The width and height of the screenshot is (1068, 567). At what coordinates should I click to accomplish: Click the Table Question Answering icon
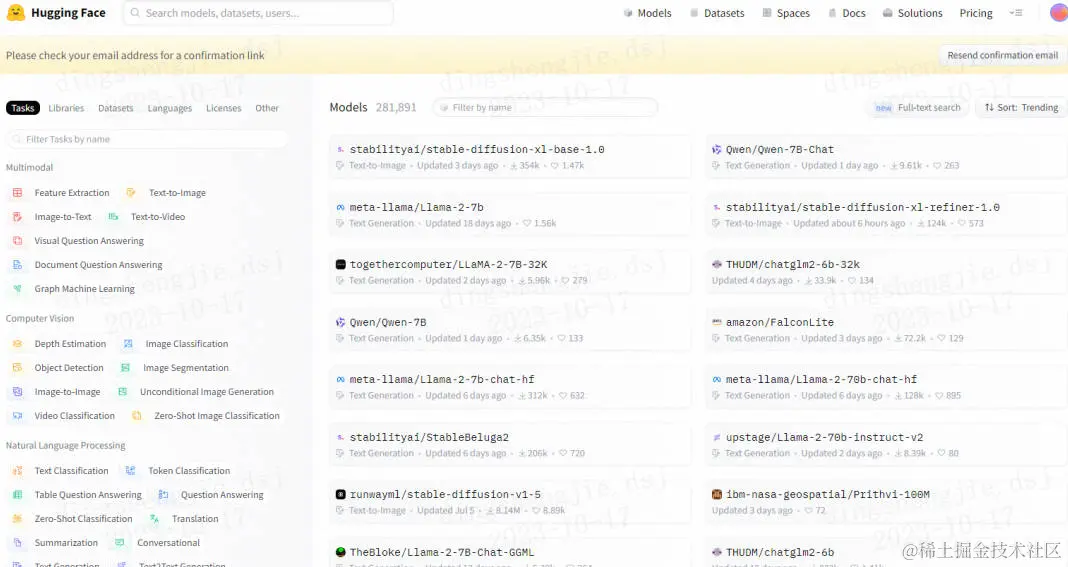18,495
